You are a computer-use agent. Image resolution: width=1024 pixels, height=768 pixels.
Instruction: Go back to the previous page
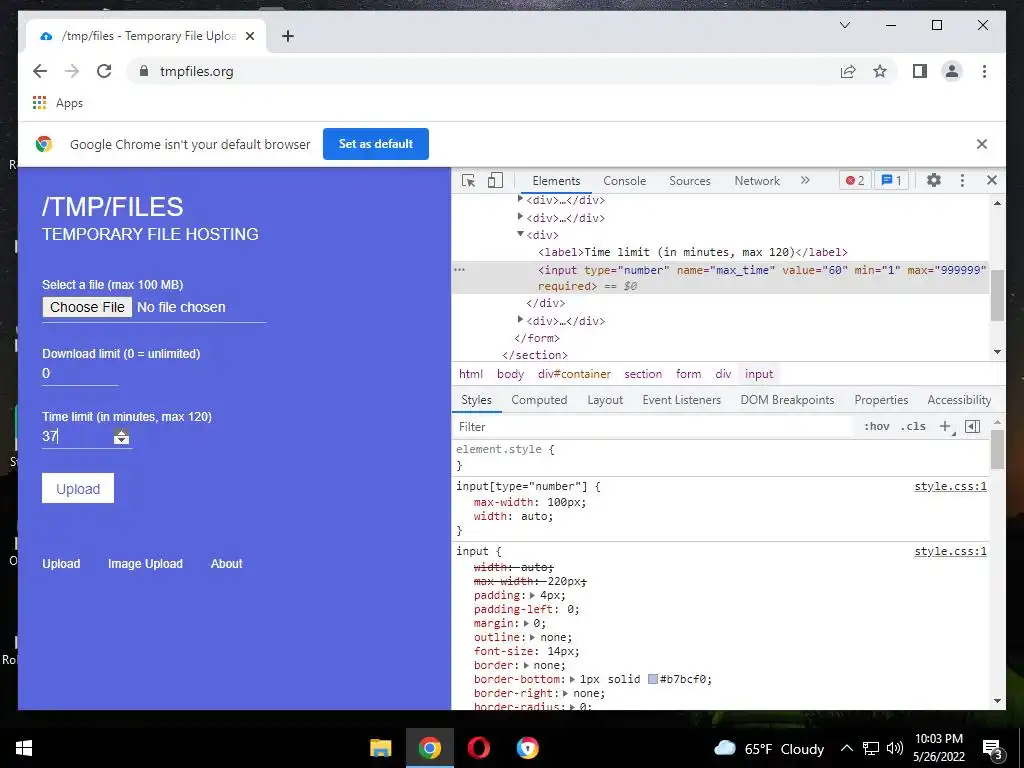click(40, 71)
